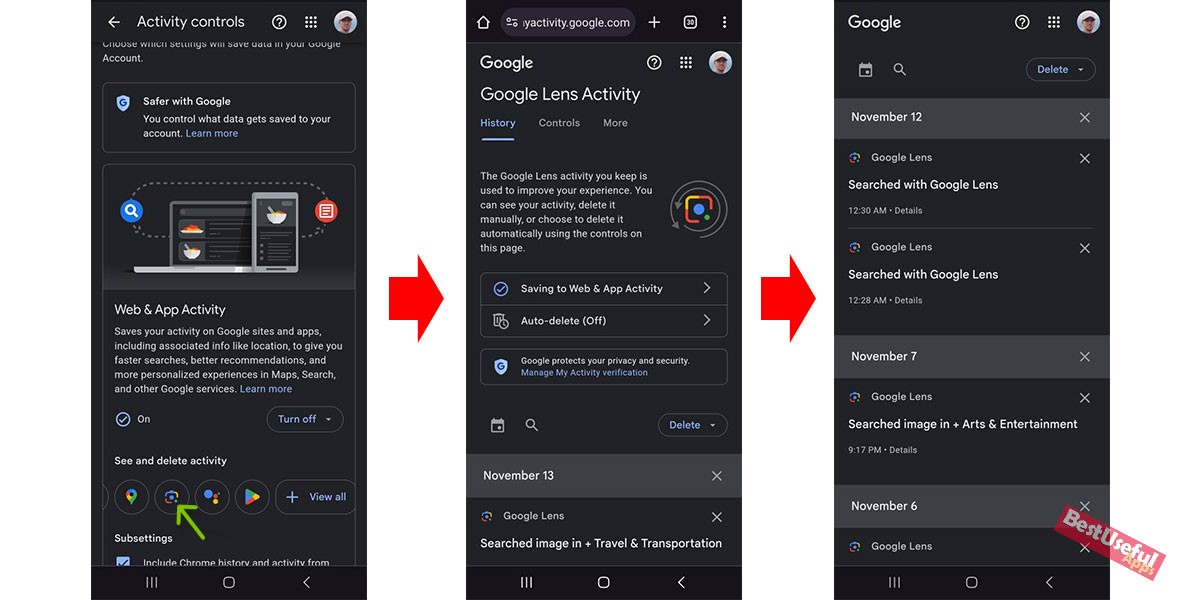
Task: Open Details link for 12:28 AM entry
Action: (908, 301)
